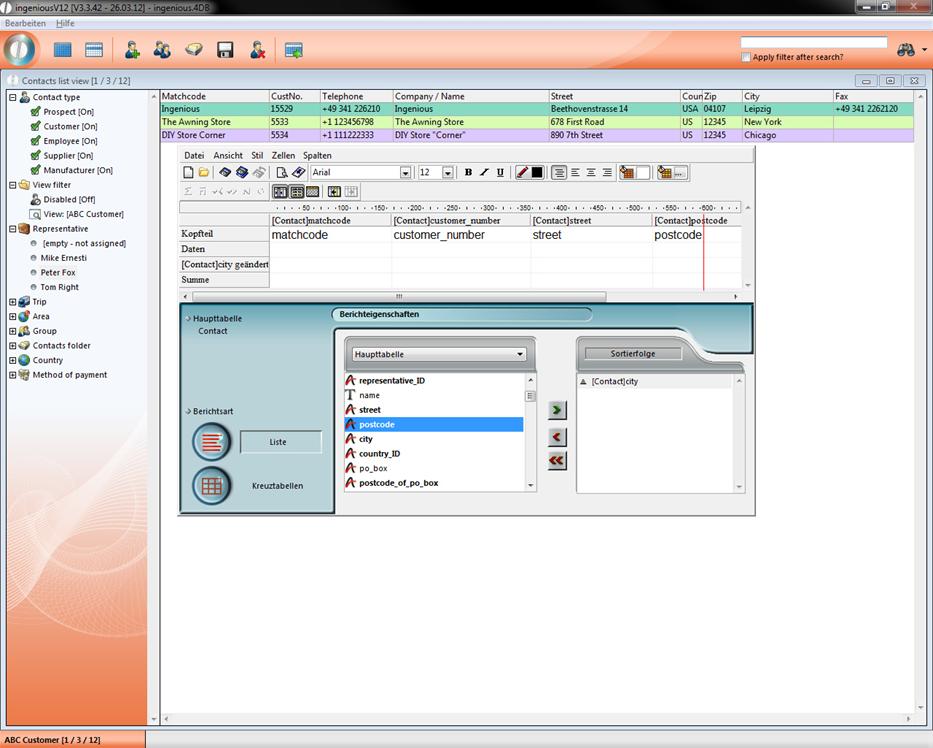Open the Bearbeiten menu
933x748 pixels.
tap(25, 23)
